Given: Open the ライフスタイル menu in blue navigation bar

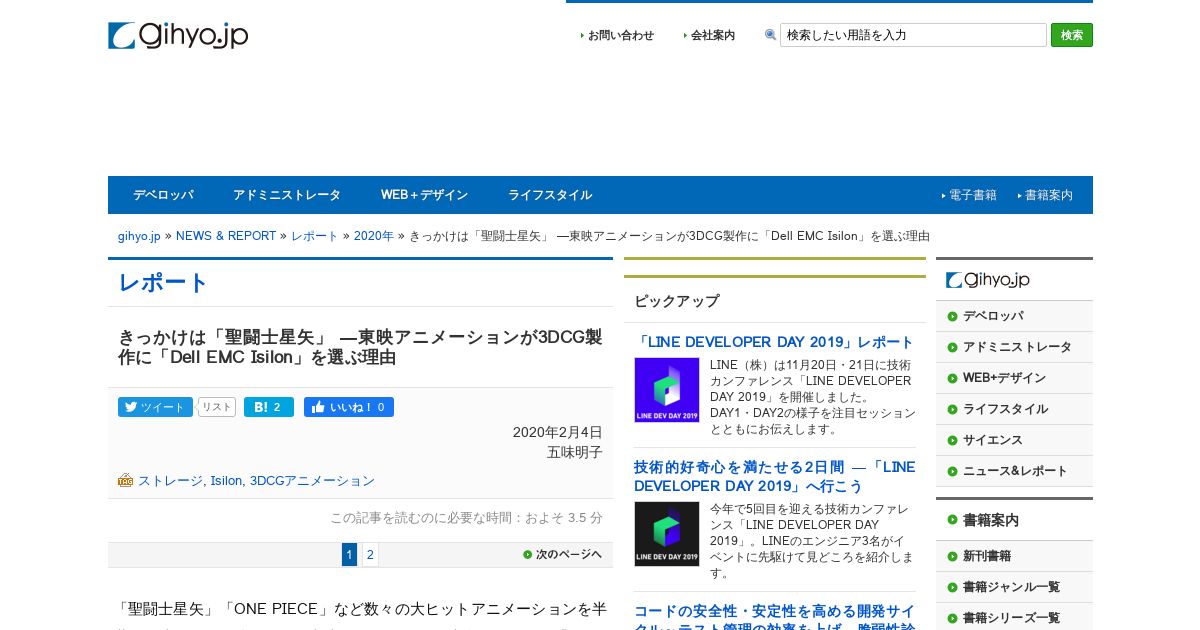Looking at the screenshot, I should [x=550, y=195].
